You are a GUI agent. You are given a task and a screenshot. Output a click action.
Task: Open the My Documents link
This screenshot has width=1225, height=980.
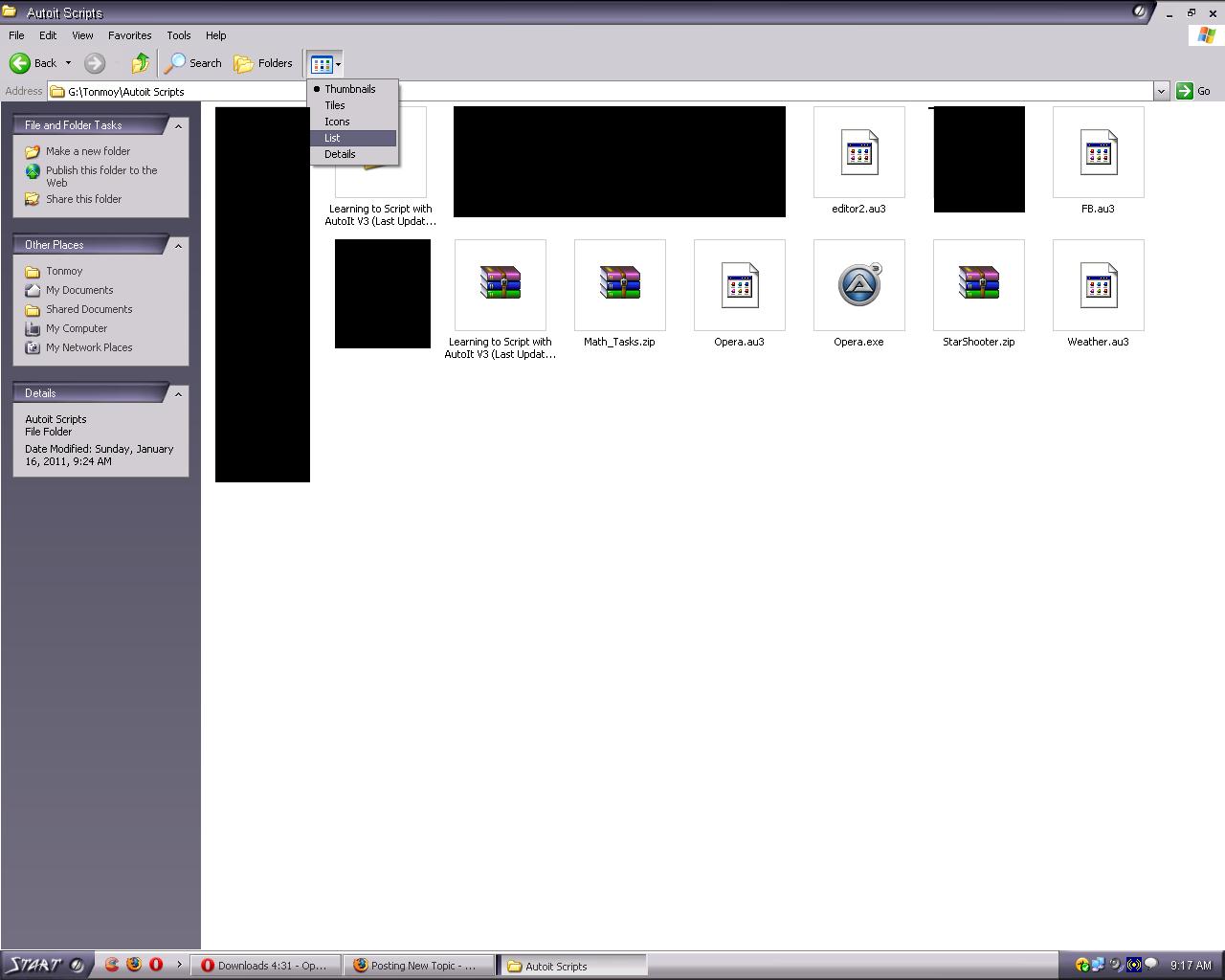(79, 290)
